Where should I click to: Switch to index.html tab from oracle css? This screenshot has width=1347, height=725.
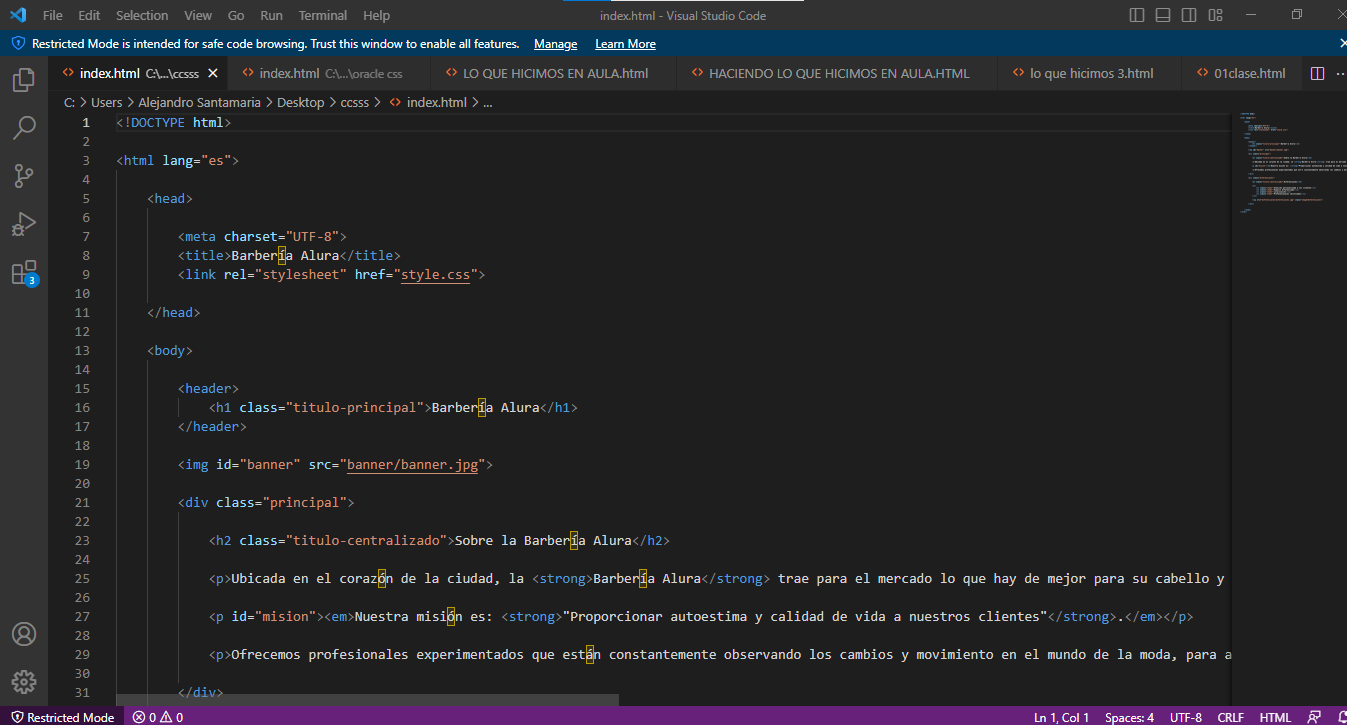coord(329,73)
